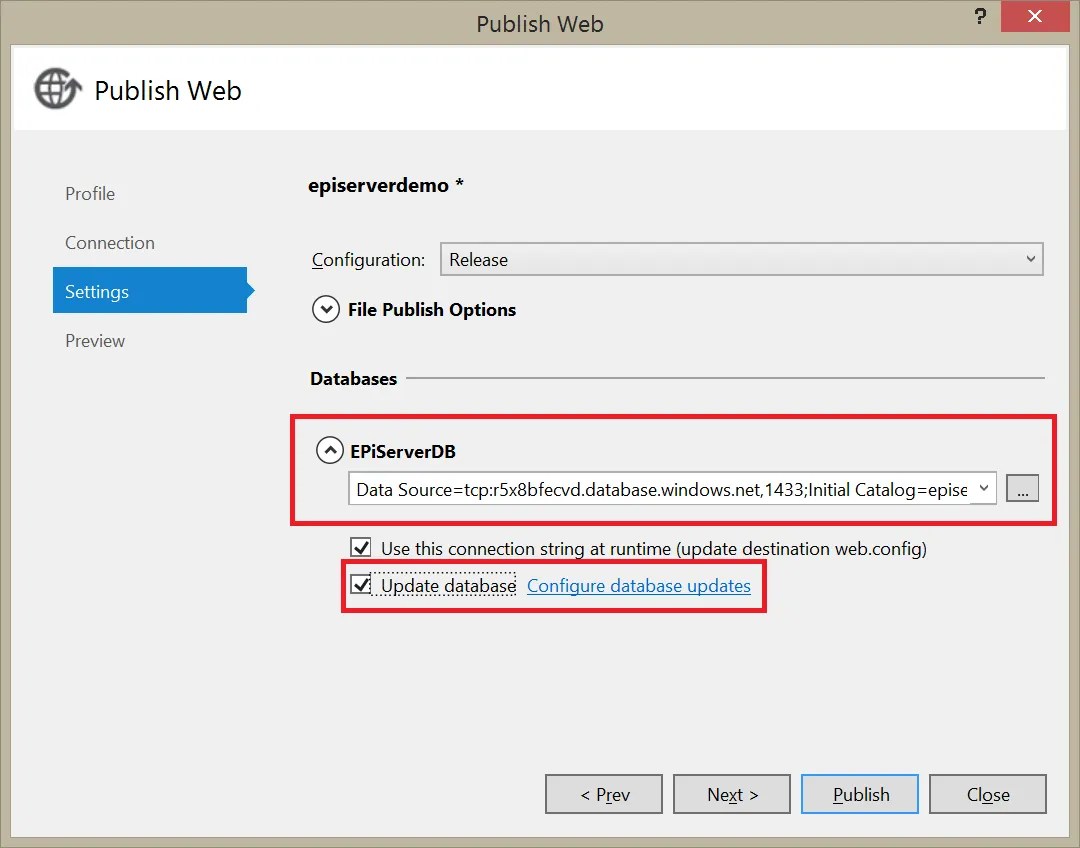The width and height of the screenshot is (1080, 848).
Task: Click the Next button
Action: click(731, 794)
